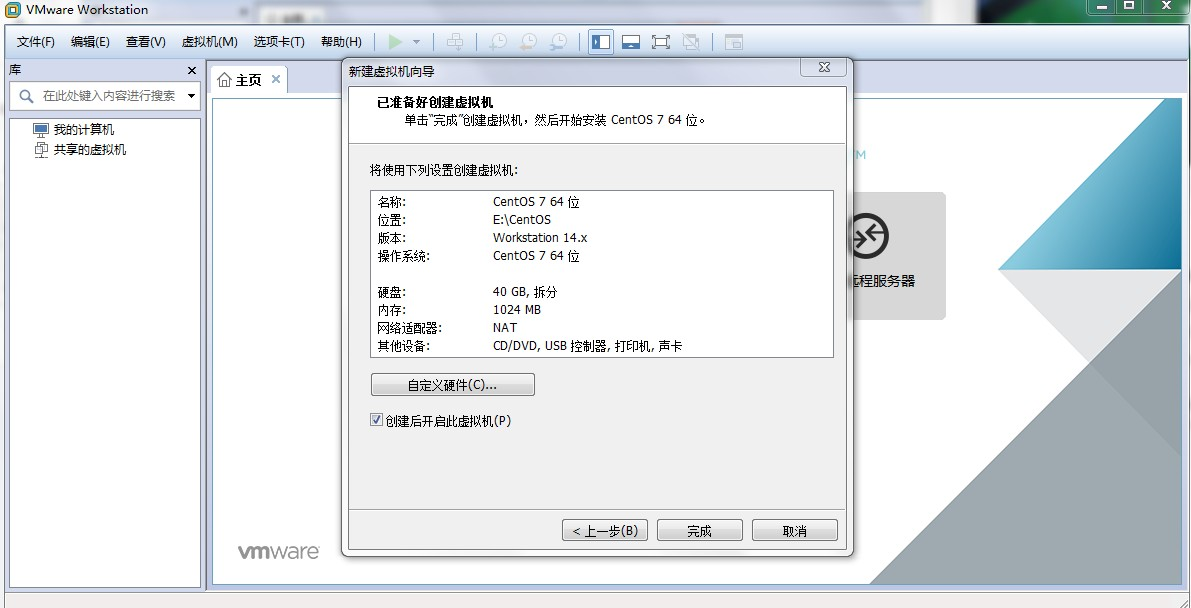Close the 新建虚拟机向导 dialog
The height and width of the screenshot is (608, 1191).
click(x=823, y=68)
